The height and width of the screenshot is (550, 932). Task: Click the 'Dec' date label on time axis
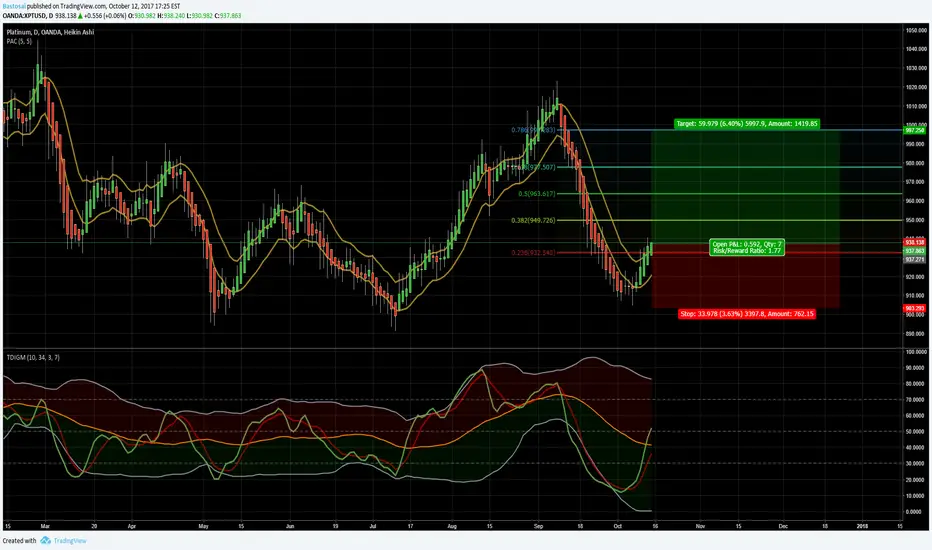tap(783, 526)
